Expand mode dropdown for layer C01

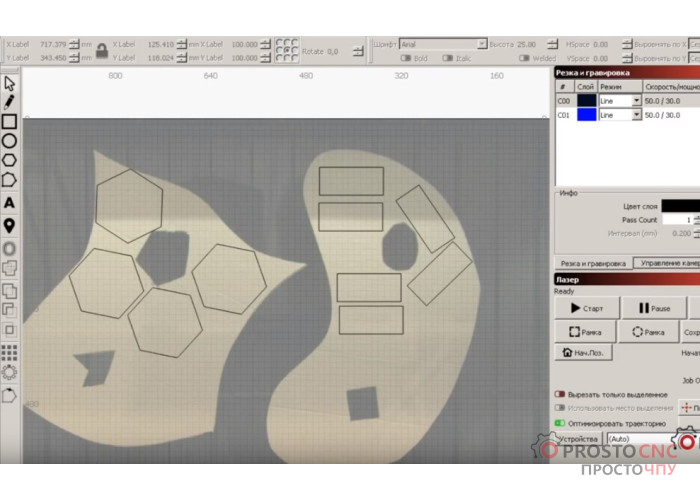[x=636, y=115]
